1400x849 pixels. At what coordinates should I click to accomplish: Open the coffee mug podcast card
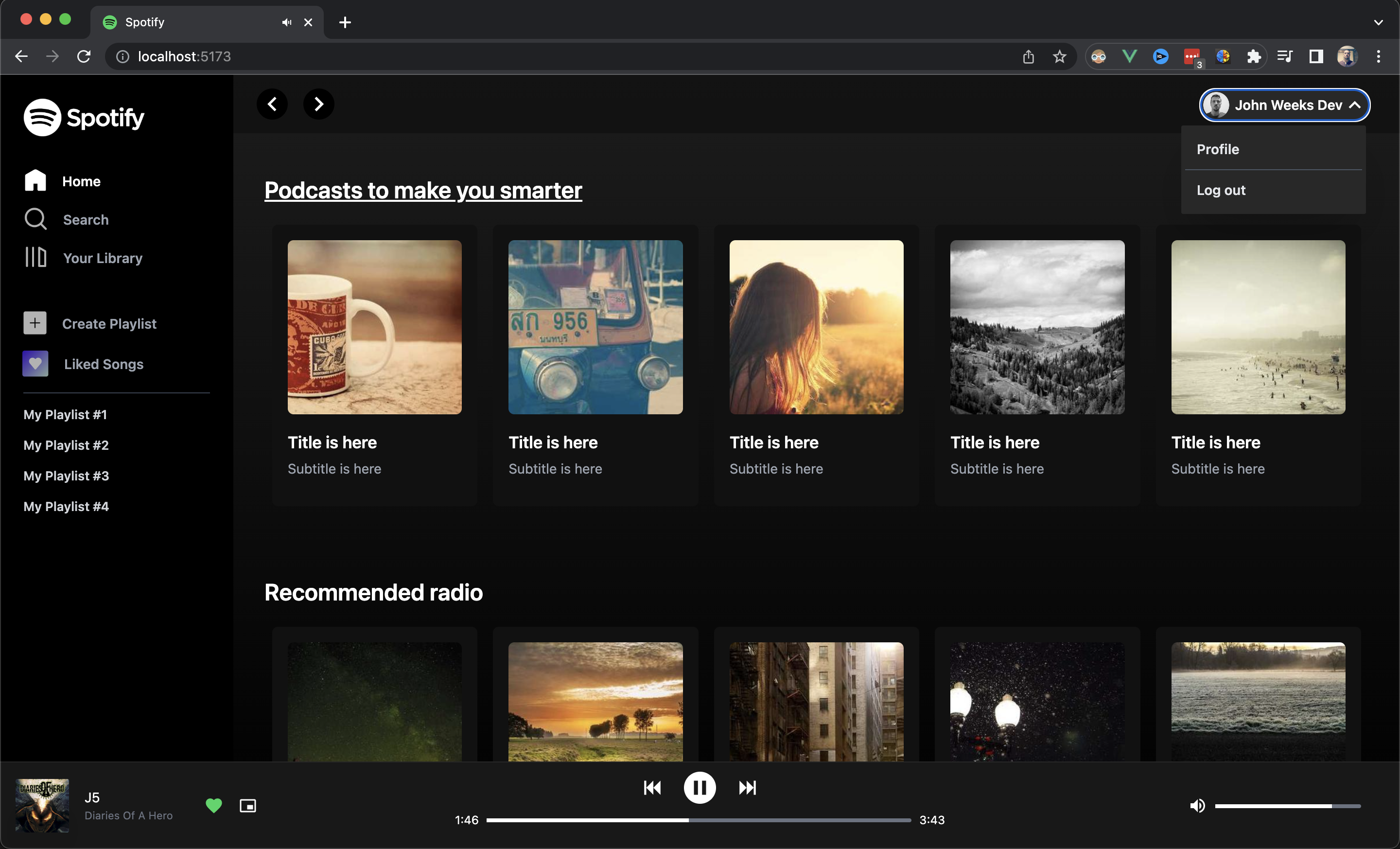click(x=374, y=365)
